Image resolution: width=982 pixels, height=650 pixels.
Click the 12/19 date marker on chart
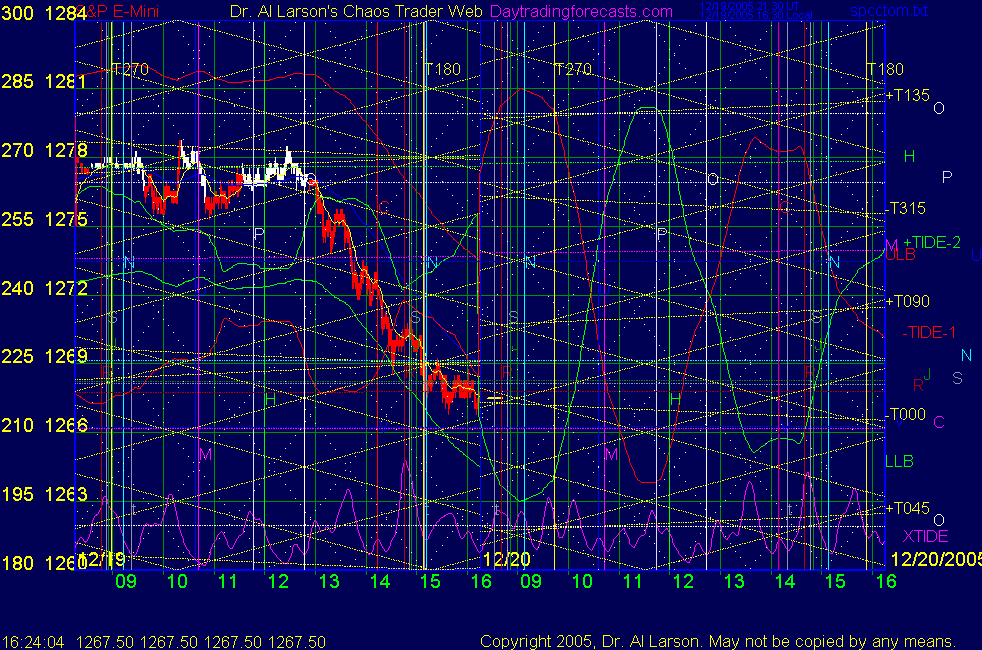click(x=101, y=559)
